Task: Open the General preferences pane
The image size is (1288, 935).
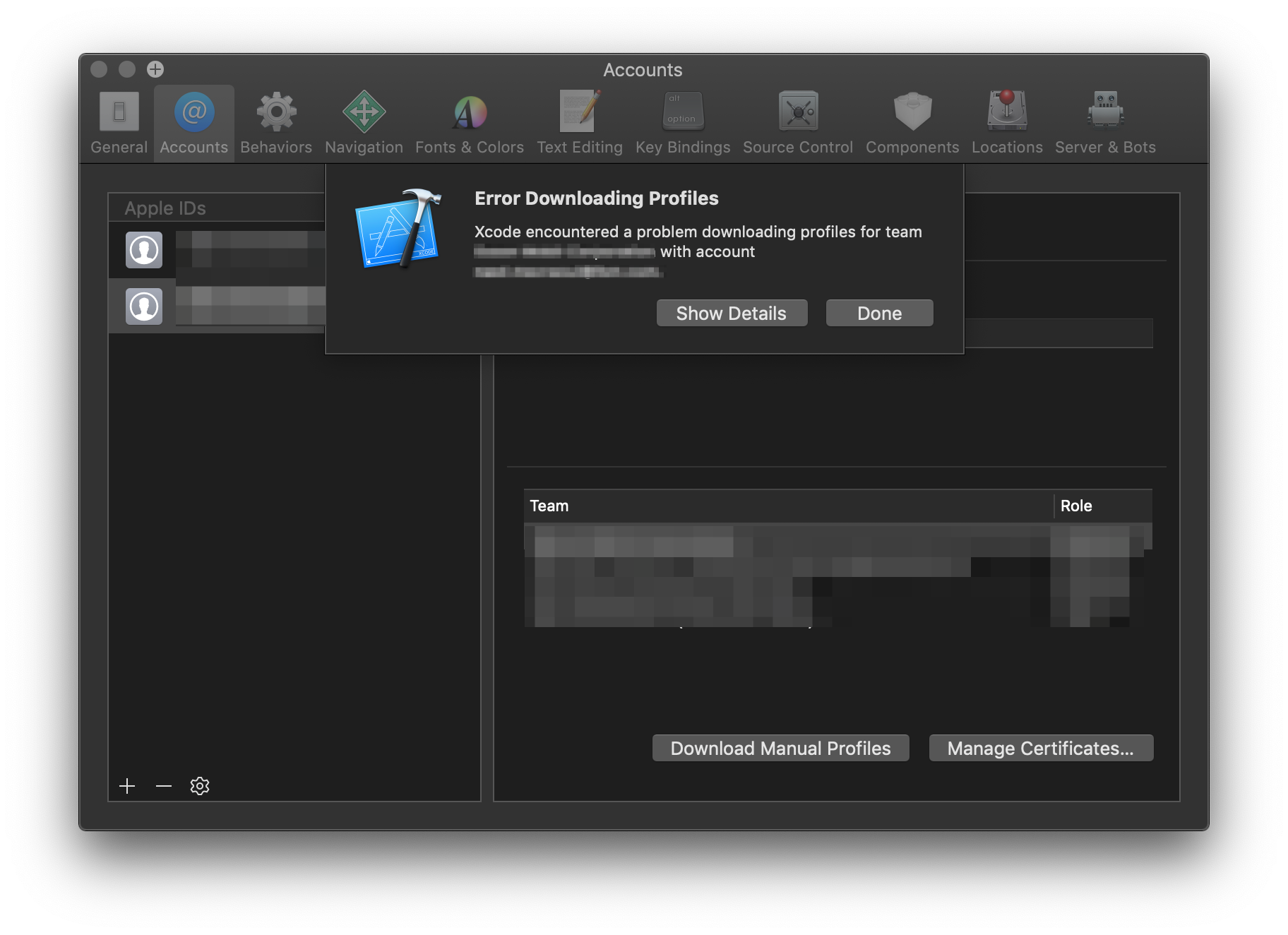Action: click(x=119, y=123)
